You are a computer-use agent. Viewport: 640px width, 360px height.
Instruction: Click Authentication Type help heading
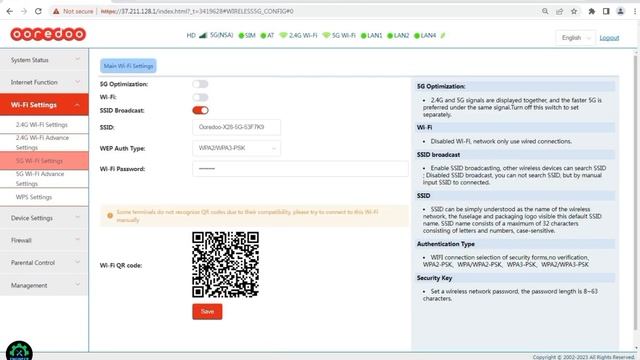(x=446, y=244)
